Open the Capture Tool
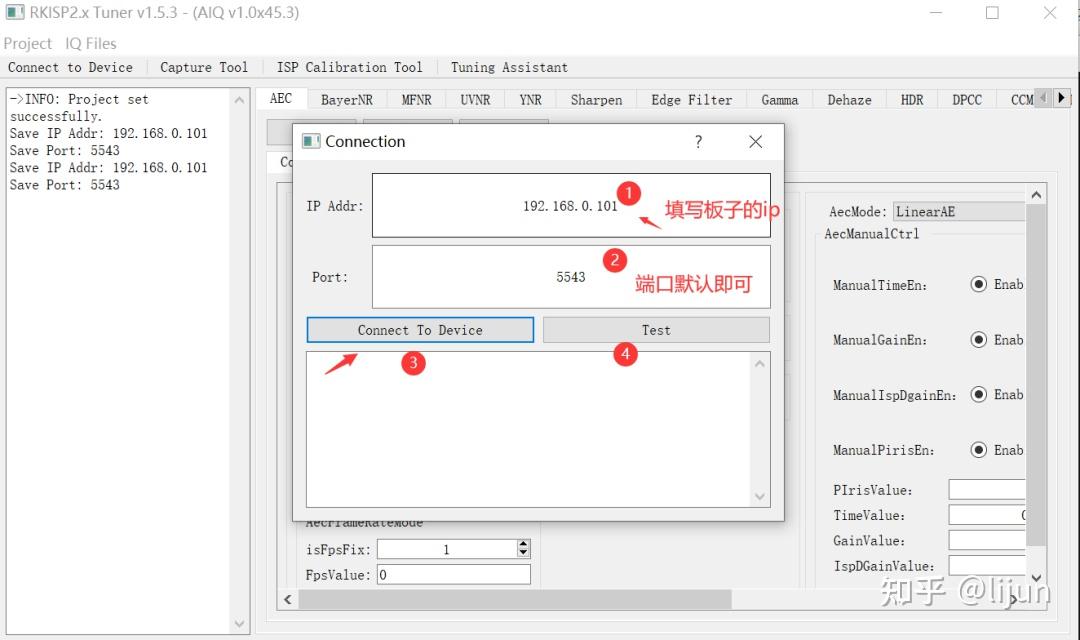Viewport: 1080px width, 640px height. (x=204, y=67)
